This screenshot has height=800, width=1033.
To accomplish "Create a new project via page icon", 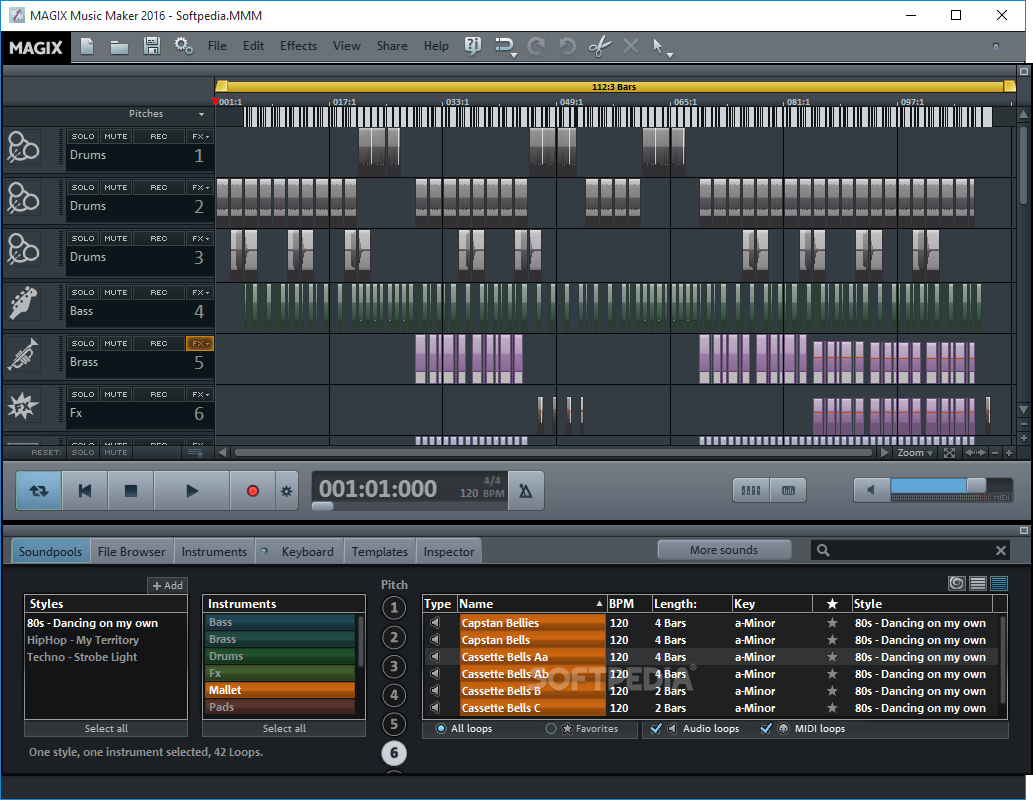I will (x=87, y=46).
